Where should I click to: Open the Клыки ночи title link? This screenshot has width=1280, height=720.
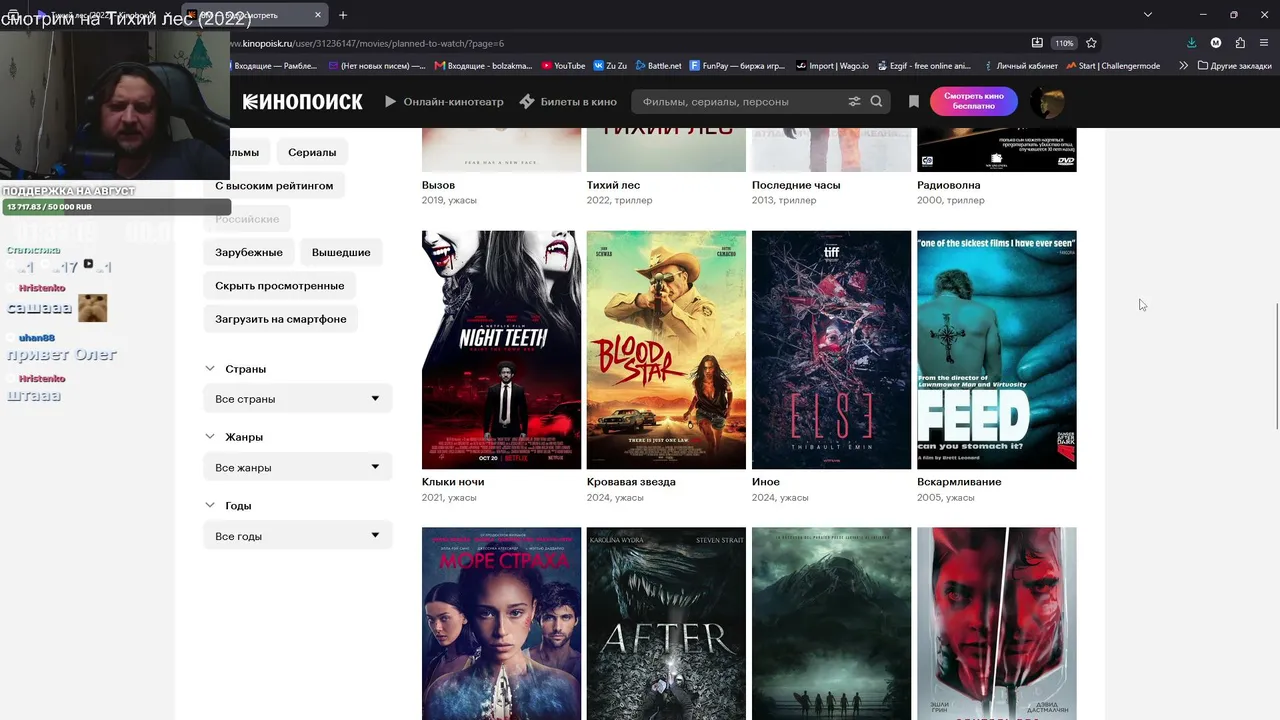click(x=453, y=482)
